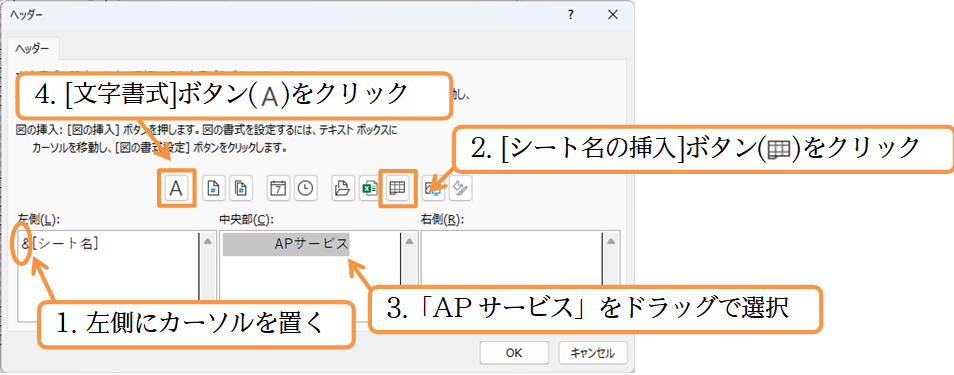Click the Format Text (A) button
Image resolution: width=954 pixels, height=375 pixels.
click(176, 189)
